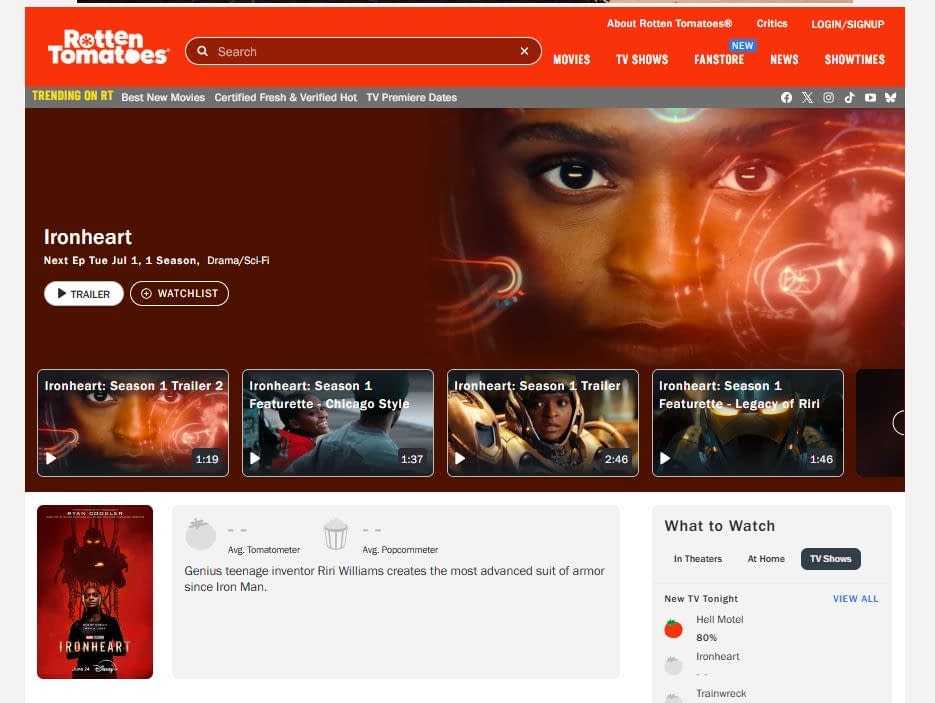Open the YouTube social icon
This screenshot has height=703, width=935.
tap(870, 98)
